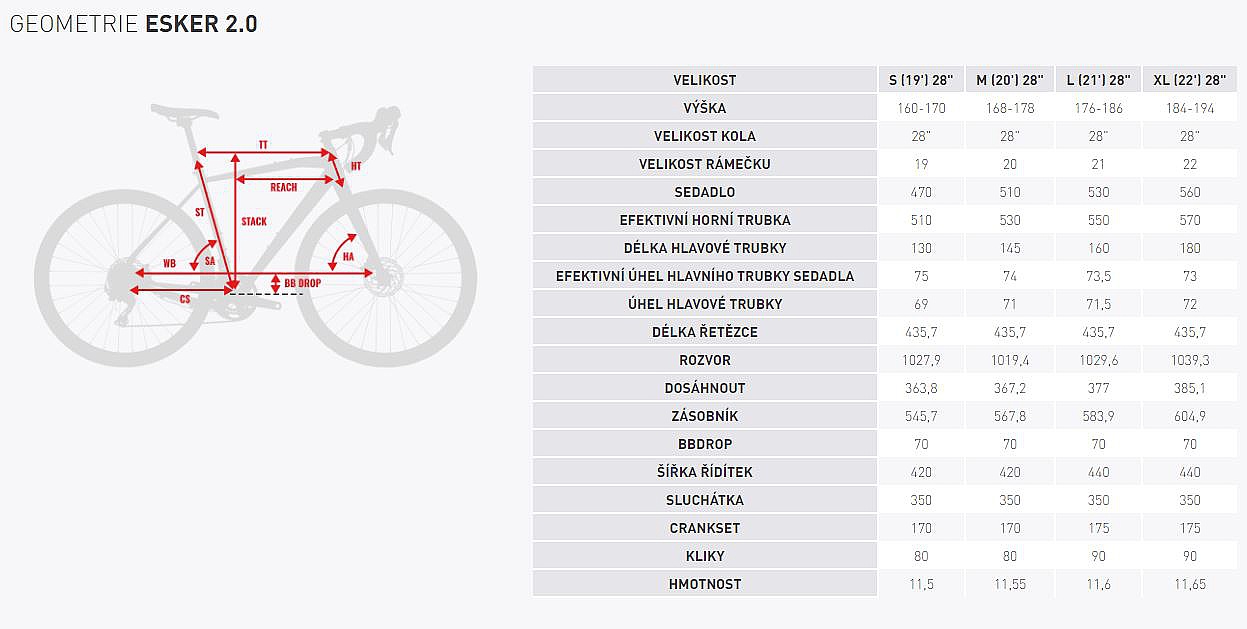Viewport: 1247px width, 629px height.
Task: Click the STACK label on bike diagram
Action: [254, 221]
